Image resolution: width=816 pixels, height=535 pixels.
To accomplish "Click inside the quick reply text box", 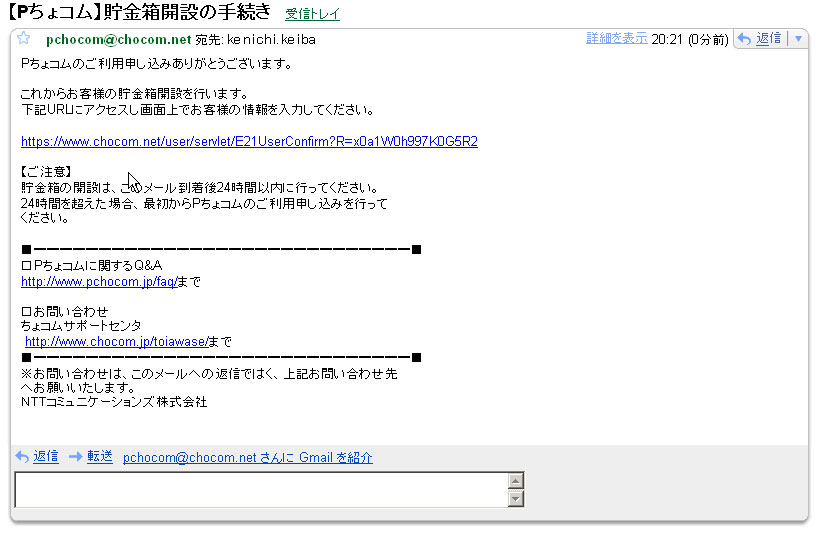I will click(261, 490).
